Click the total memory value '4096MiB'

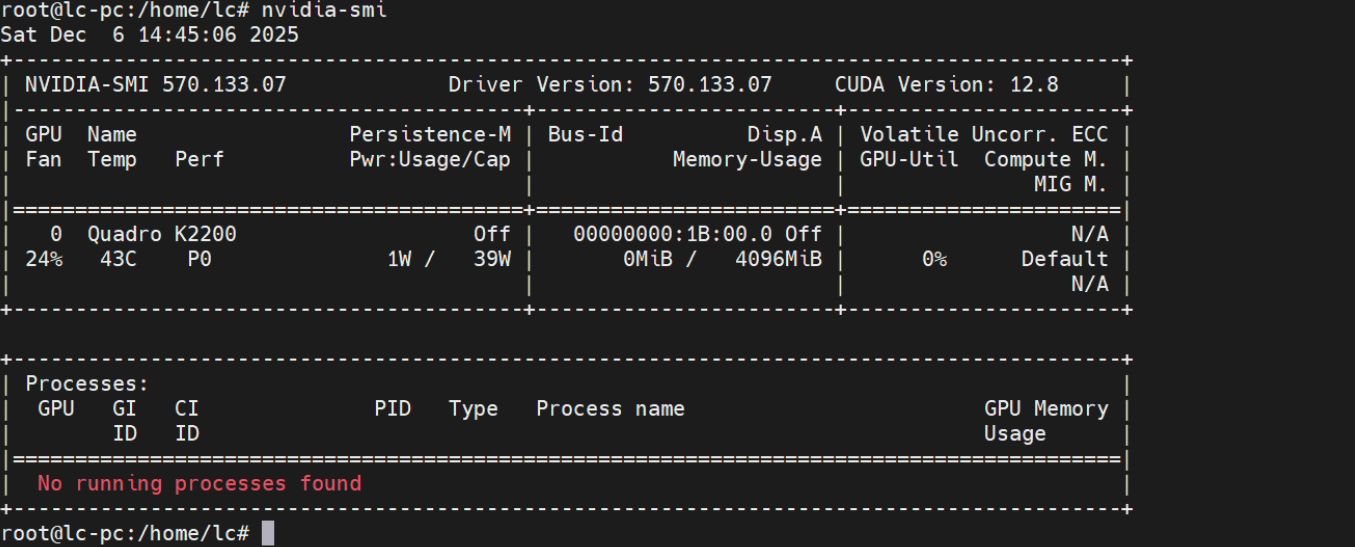[x=779, y=259]
